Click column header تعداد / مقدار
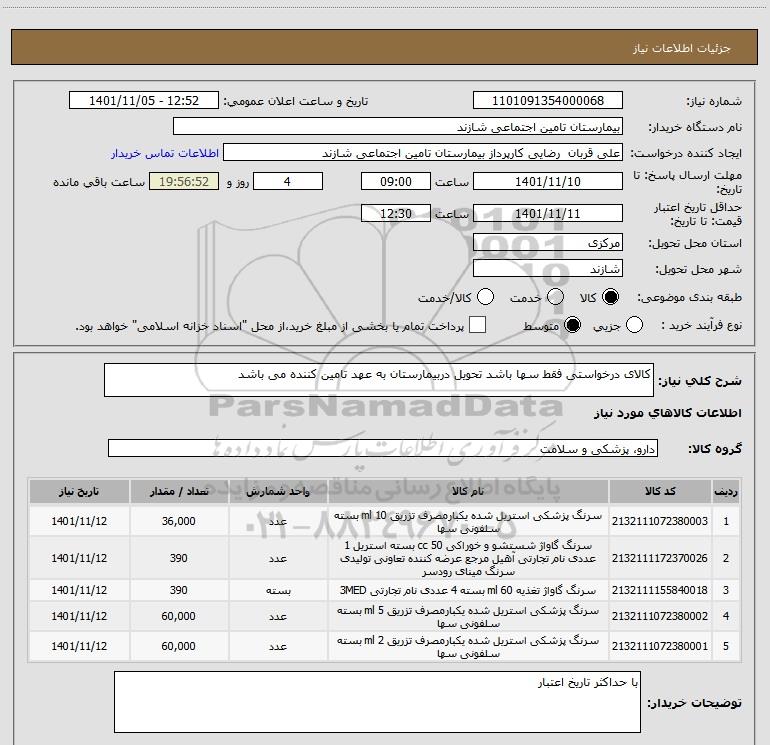Screen dimensions: 770x745 [x=179, y=491]
